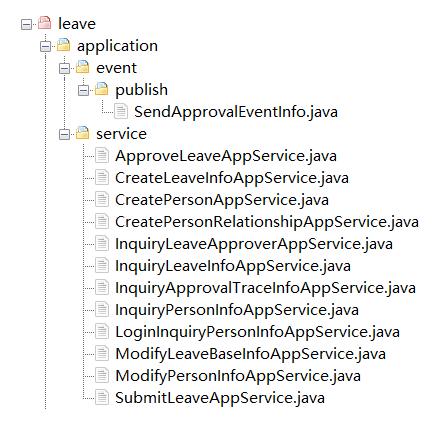Click the publish folder icon
This screenshot has height=421, width=444.
[101, 89]
